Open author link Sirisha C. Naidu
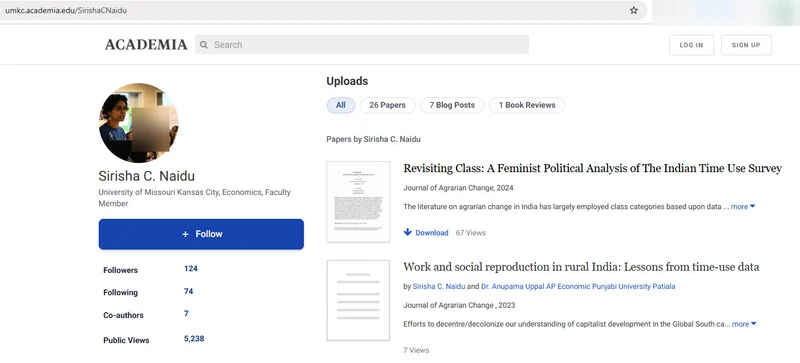Screen dimensions: 800x363 pos(439,286)
